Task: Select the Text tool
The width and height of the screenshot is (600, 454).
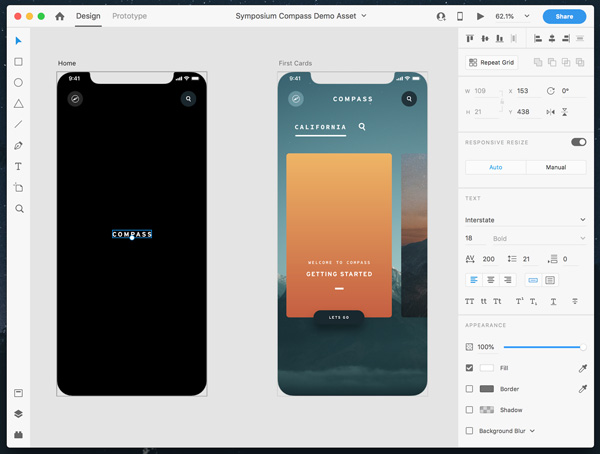Action: pos(18,167)
